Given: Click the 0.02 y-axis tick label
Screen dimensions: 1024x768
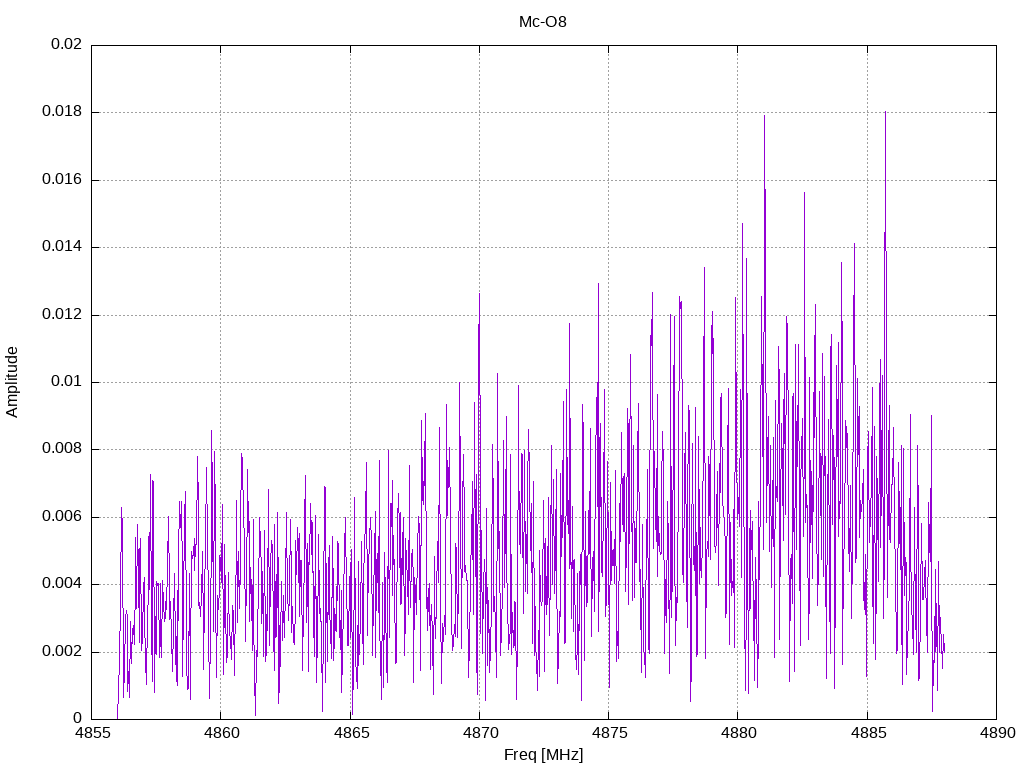Looking at the screenshot, I should (67, 44).
